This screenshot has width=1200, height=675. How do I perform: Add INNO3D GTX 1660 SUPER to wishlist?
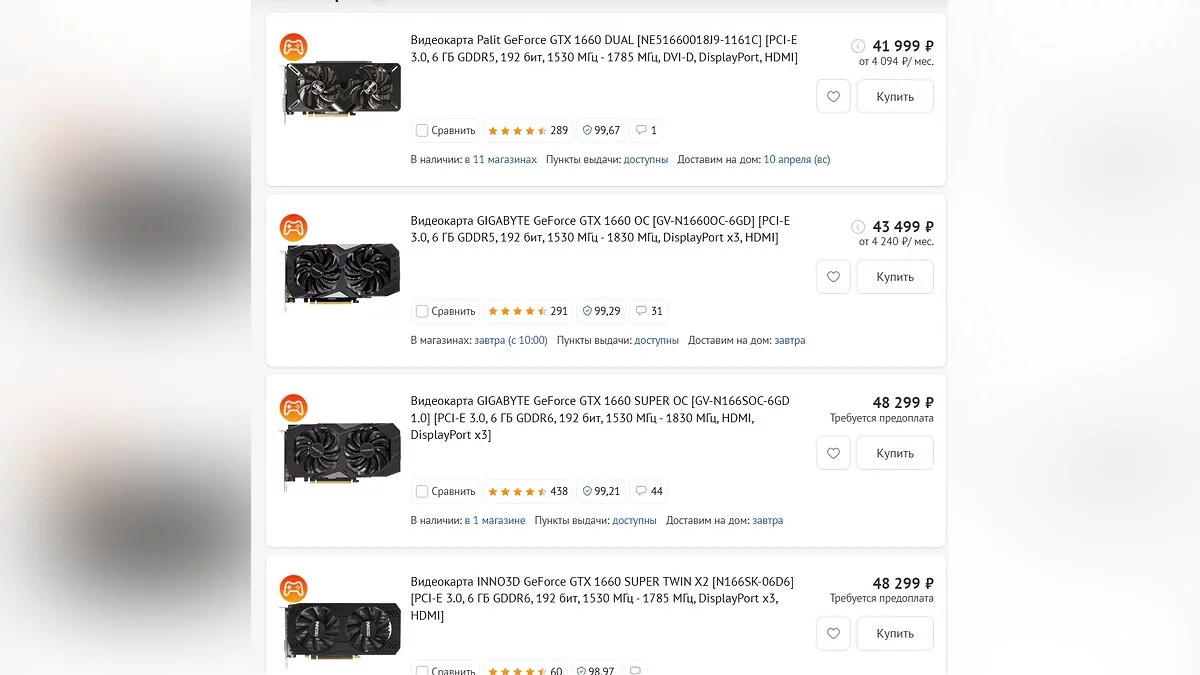pos(833,633)
